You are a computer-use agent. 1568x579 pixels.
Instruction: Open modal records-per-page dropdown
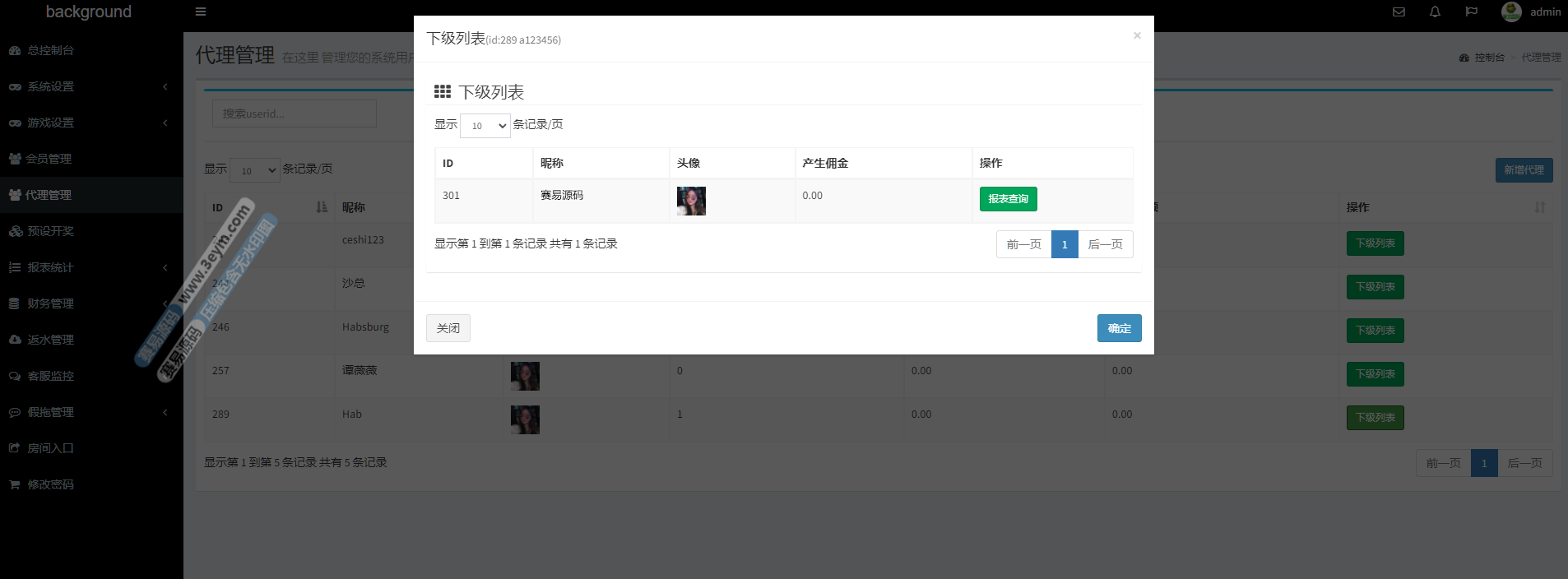click(x=485, y=126)
